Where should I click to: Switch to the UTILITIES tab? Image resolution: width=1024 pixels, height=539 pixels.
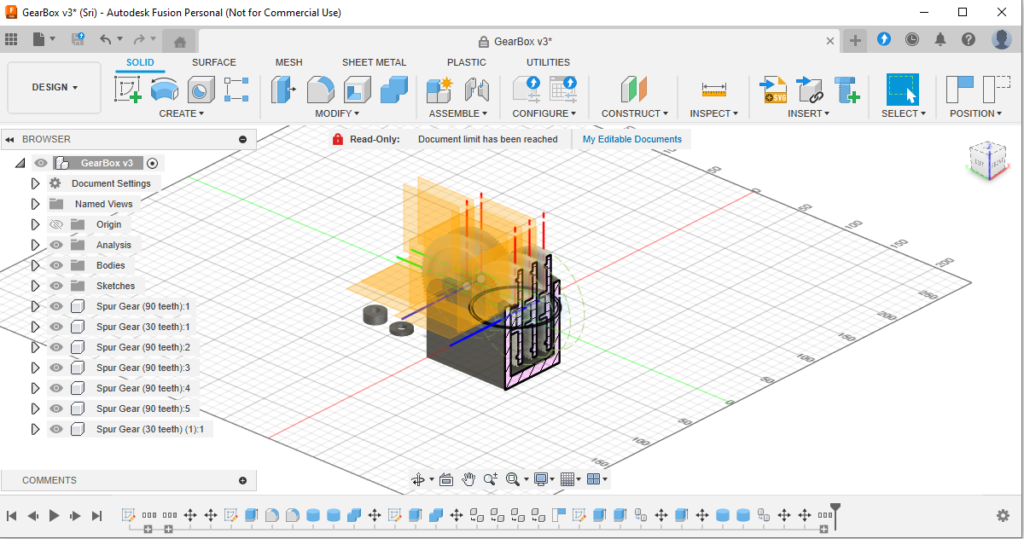tap(548, 63)
